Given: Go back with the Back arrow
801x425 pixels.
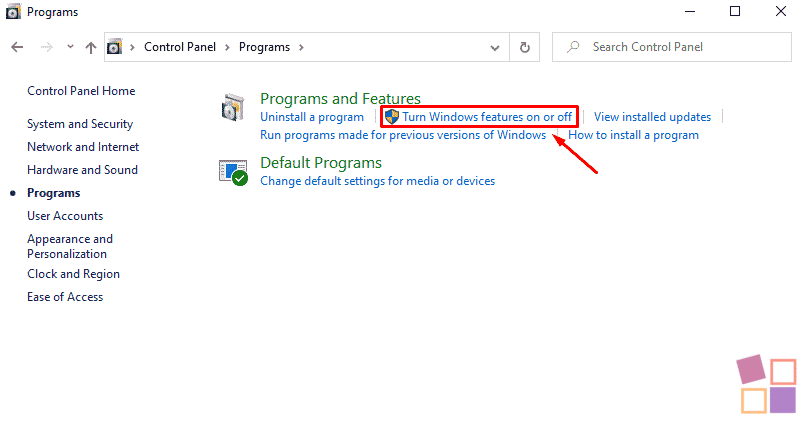Looking at the screenshot, I should (x=17, y=48).
